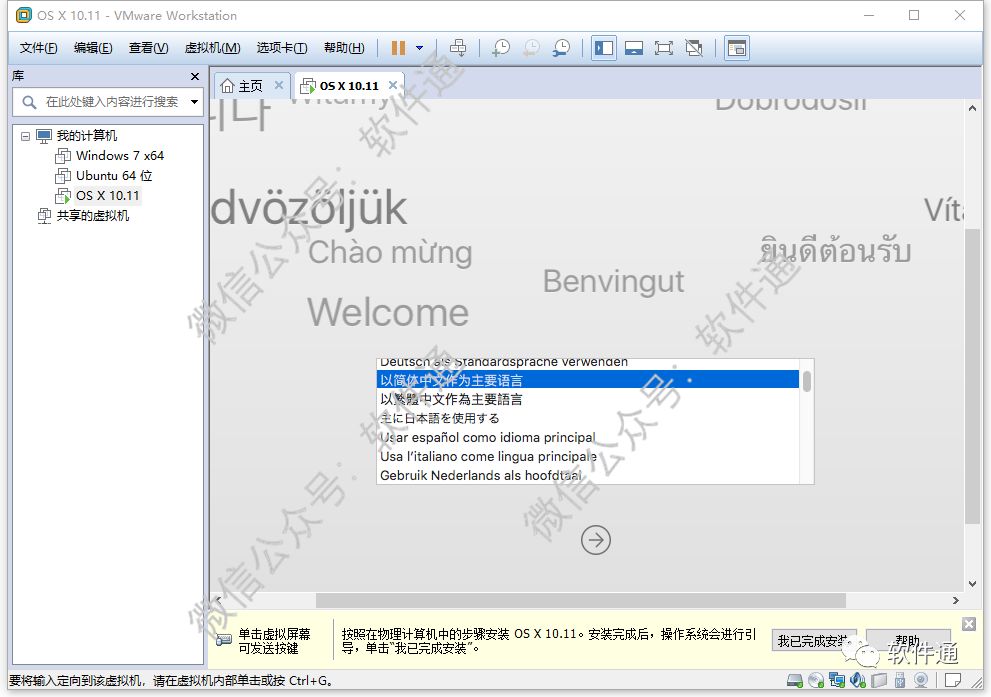Click the Unity mode toolbar icon
Viewport: 991px width, 697px height.
tap(694, 48)
